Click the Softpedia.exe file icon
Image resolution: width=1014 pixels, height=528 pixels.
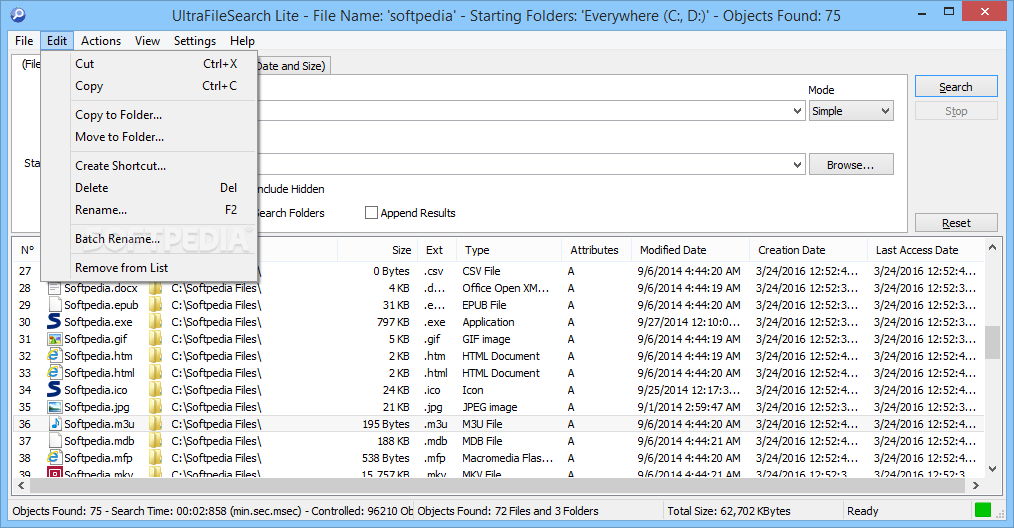(x=54, y=322)
